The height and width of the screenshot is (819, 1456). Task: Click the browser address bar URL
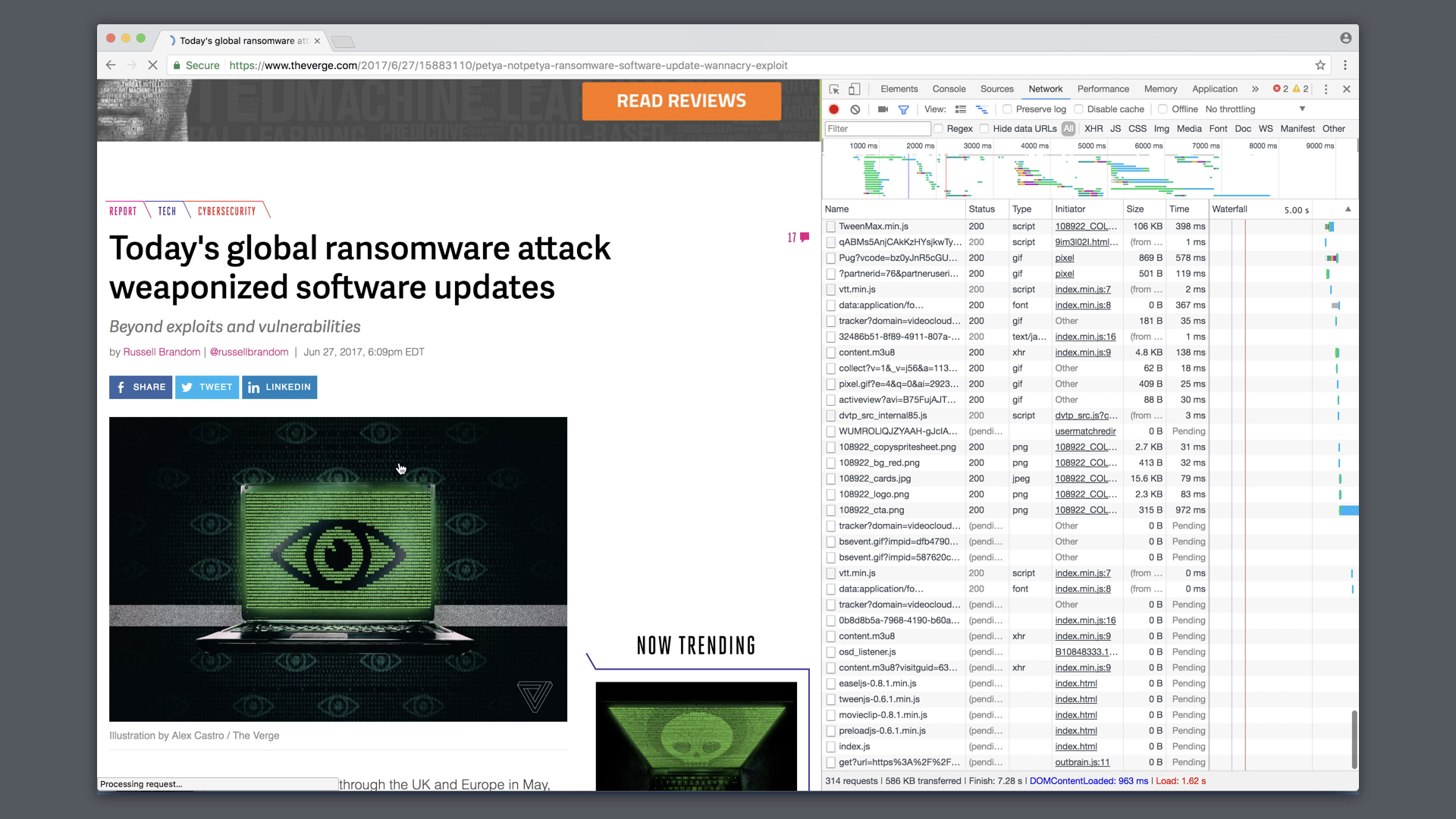[x=508, y=65]
